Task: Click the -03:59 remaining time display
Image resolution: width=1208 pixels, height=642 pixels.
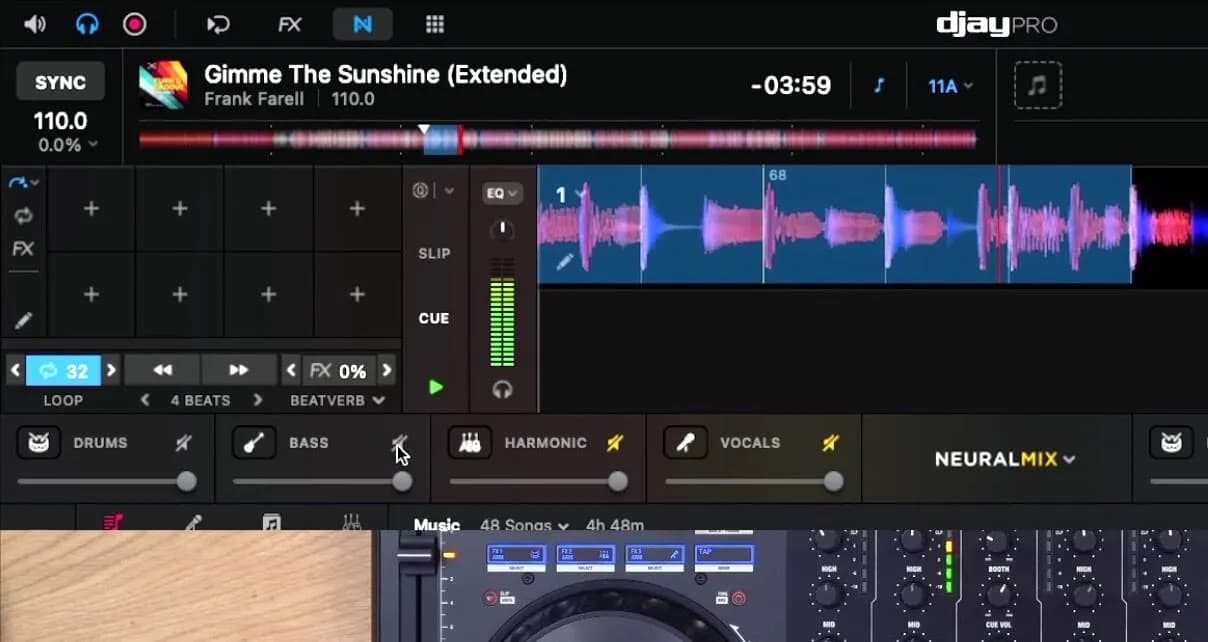Action: coord(791,86)
